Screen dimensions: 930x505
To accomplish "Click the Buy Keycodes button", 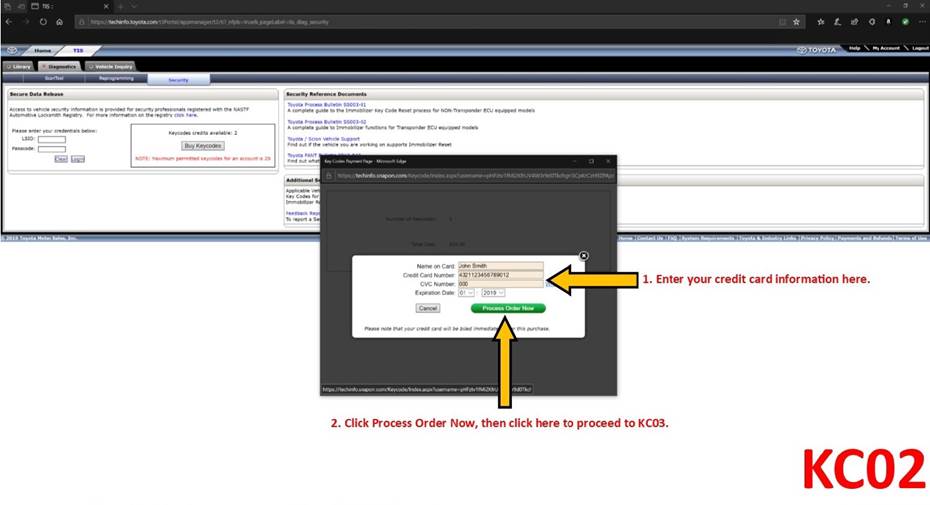I will pyautogui.click(x=203, y=145).
